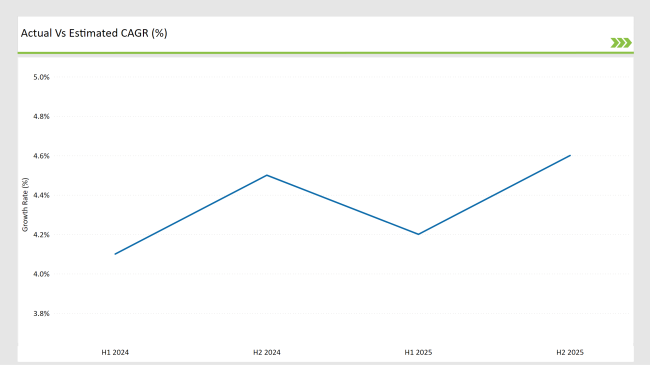Click the '4.2%' y-axis label
The image size is (650, 370).
41,235
